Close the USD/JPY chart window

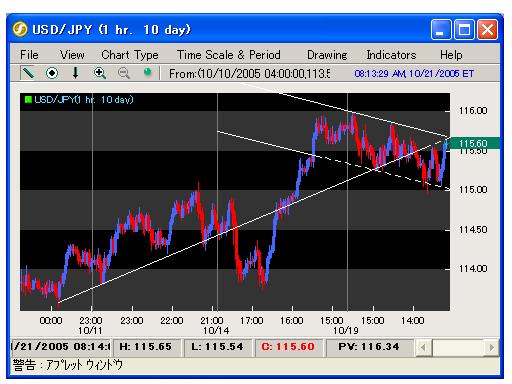[487, 30]
